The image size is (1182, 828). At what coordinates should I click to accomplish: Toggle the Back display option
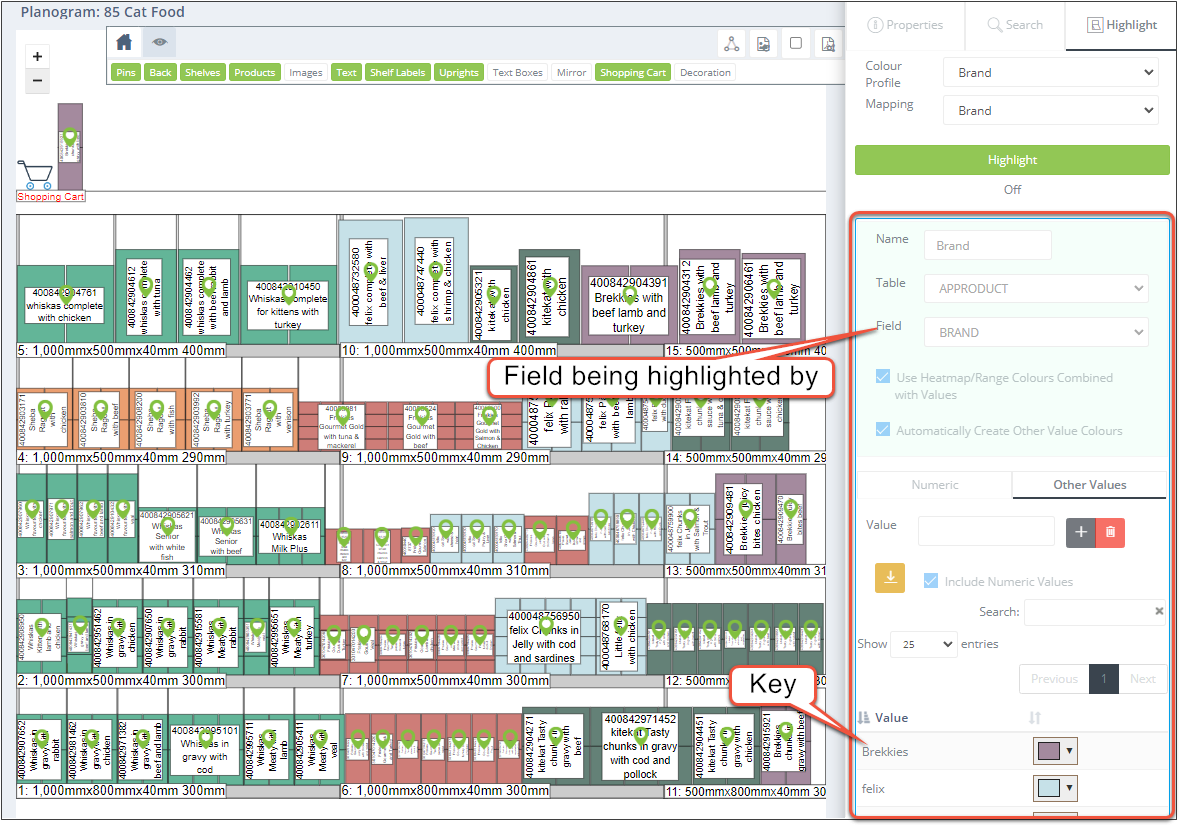(x=160, y=72)
